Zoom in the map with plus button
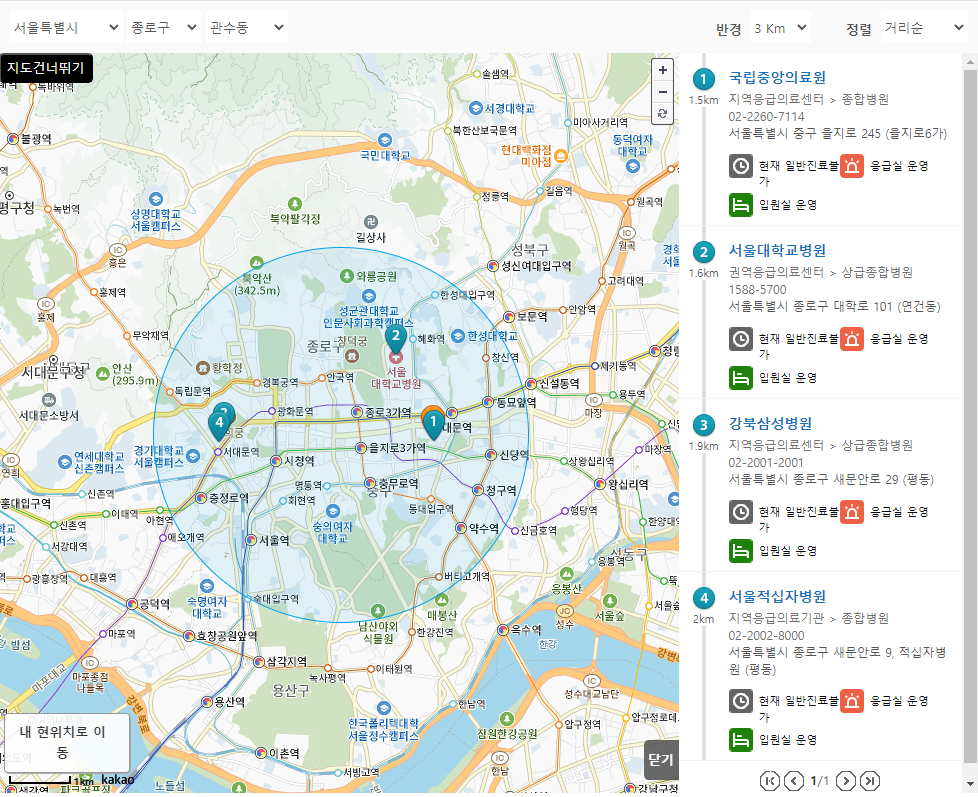 click(662, 70)
